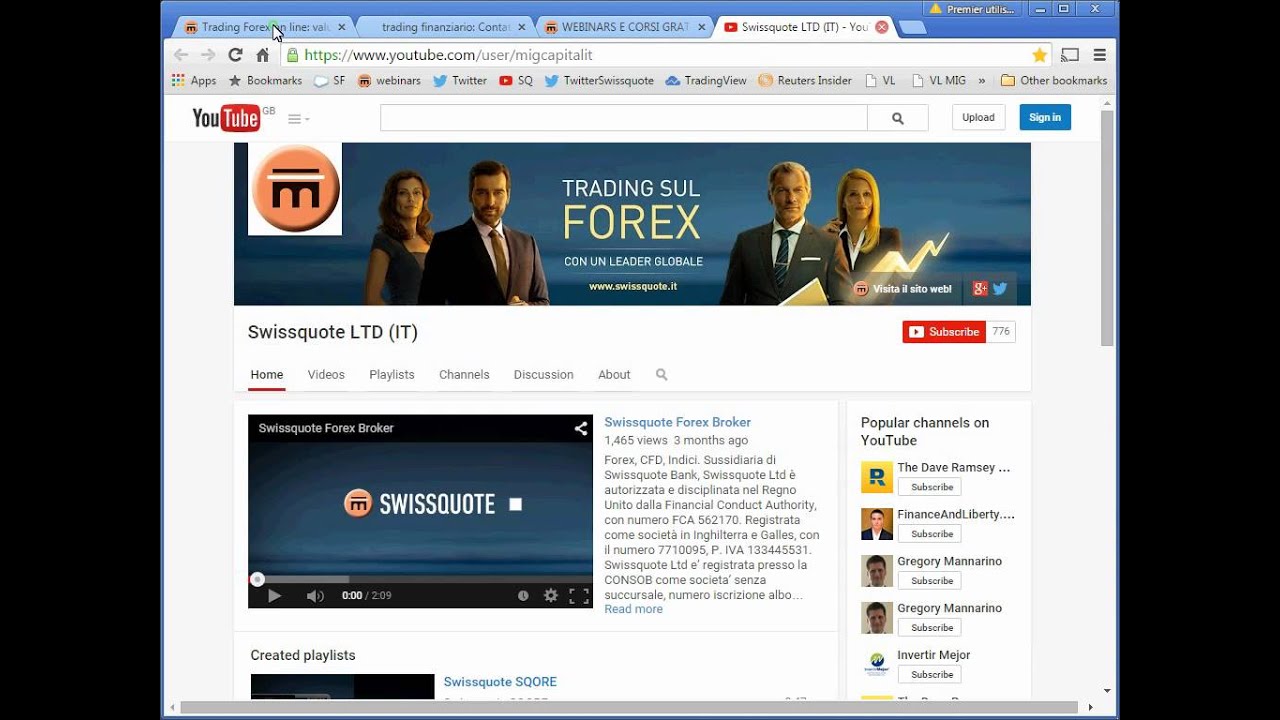This screenshot has height=720, width=1280.
Task: Expand the YouTube guide menu
Action: pos(298,119)
